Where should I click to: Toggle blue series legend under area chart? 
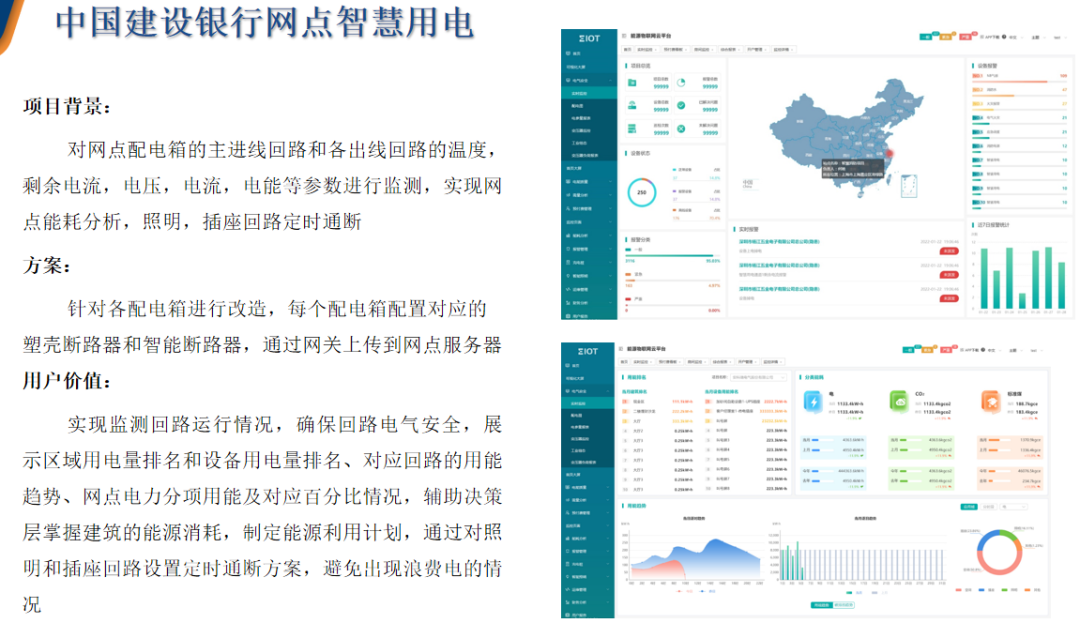pyautogui.click(x=707, y=591)
